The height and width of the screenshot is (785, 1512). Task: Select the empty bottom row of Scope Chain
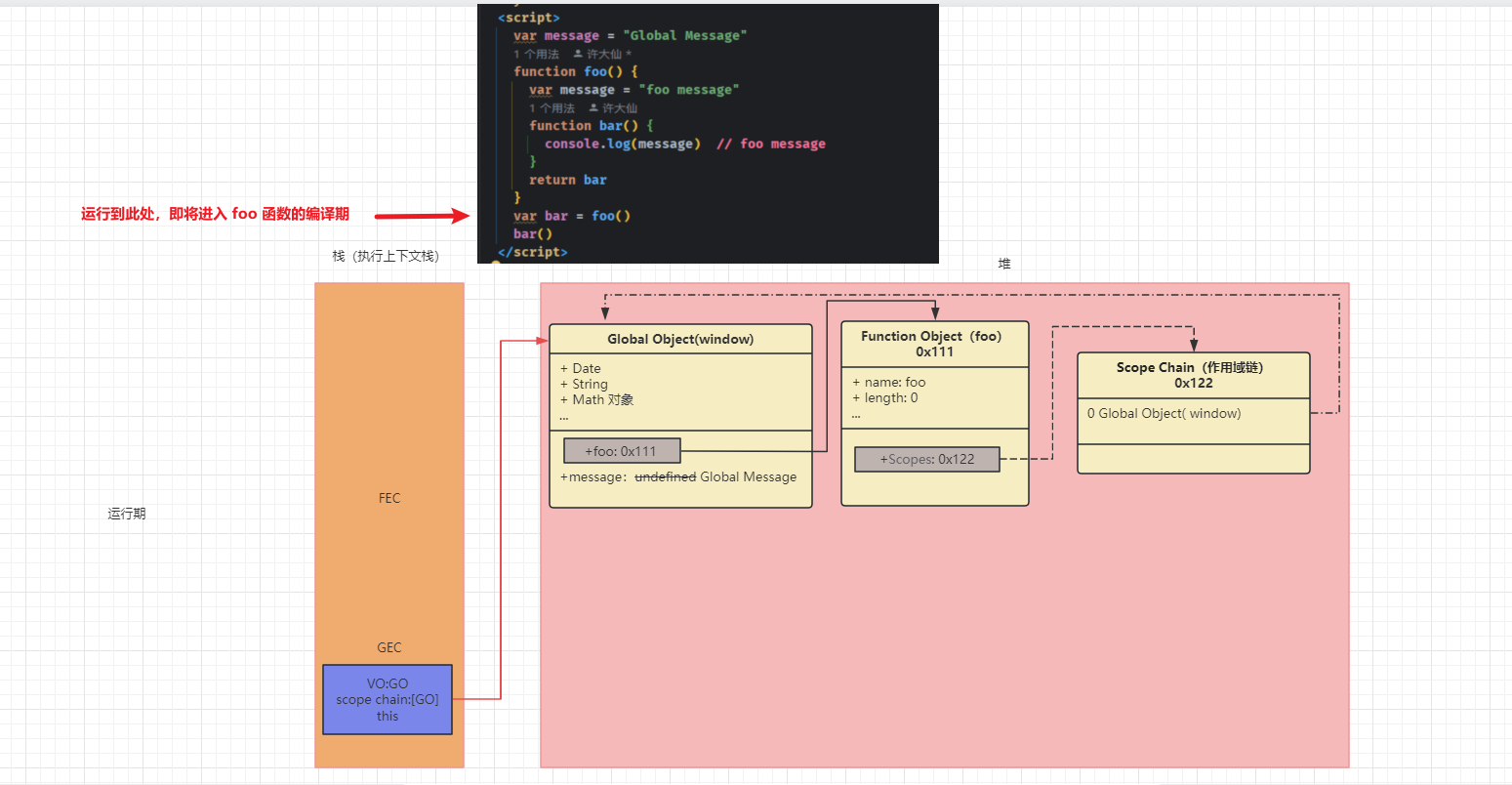(x=1193, y=459)
